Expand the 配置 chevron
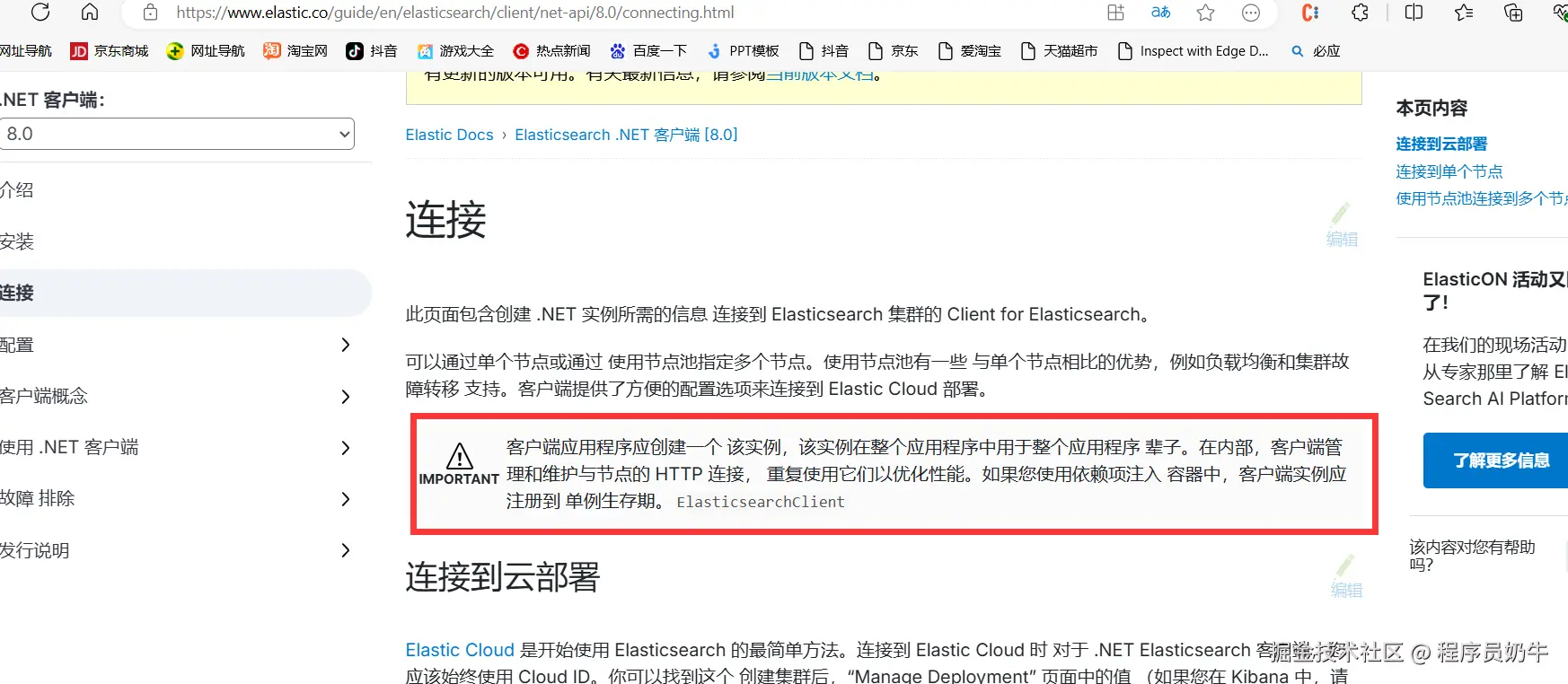Image resolution: width=1568 pixels, height=684 pixels. [x=346, y=345]
